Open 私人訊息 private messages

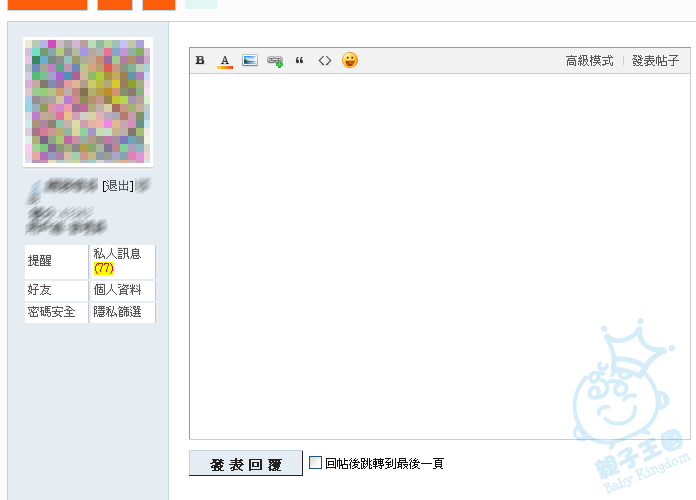117,255
